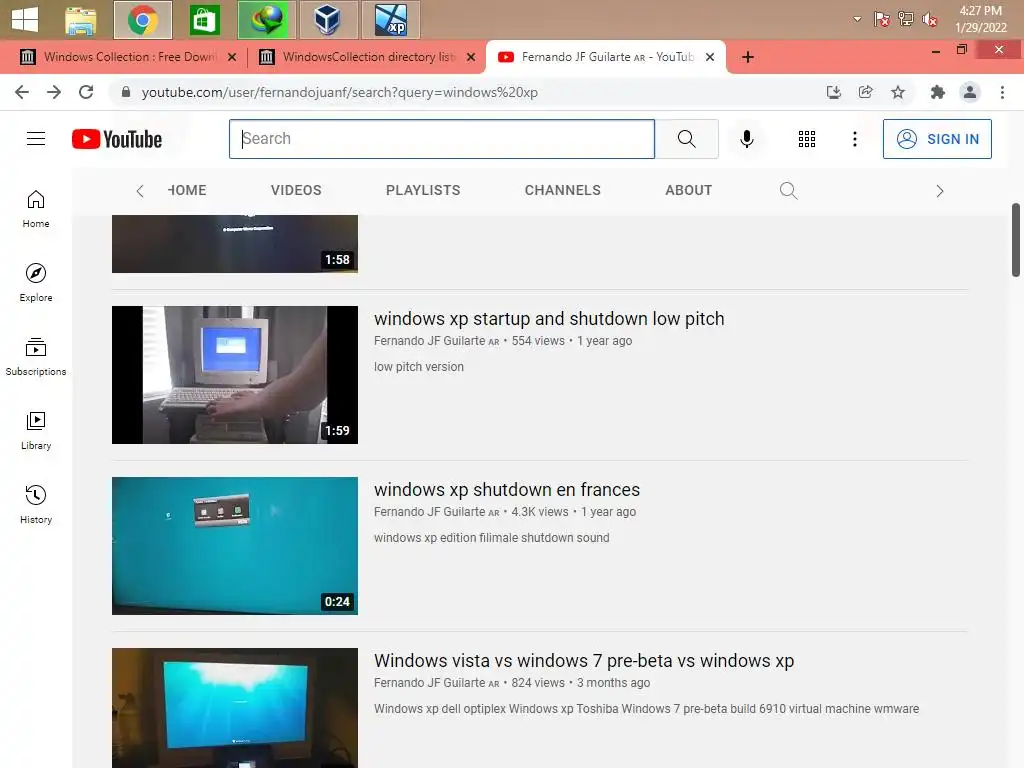Open Home in the YouTube sidebar

tap(36, 209)
